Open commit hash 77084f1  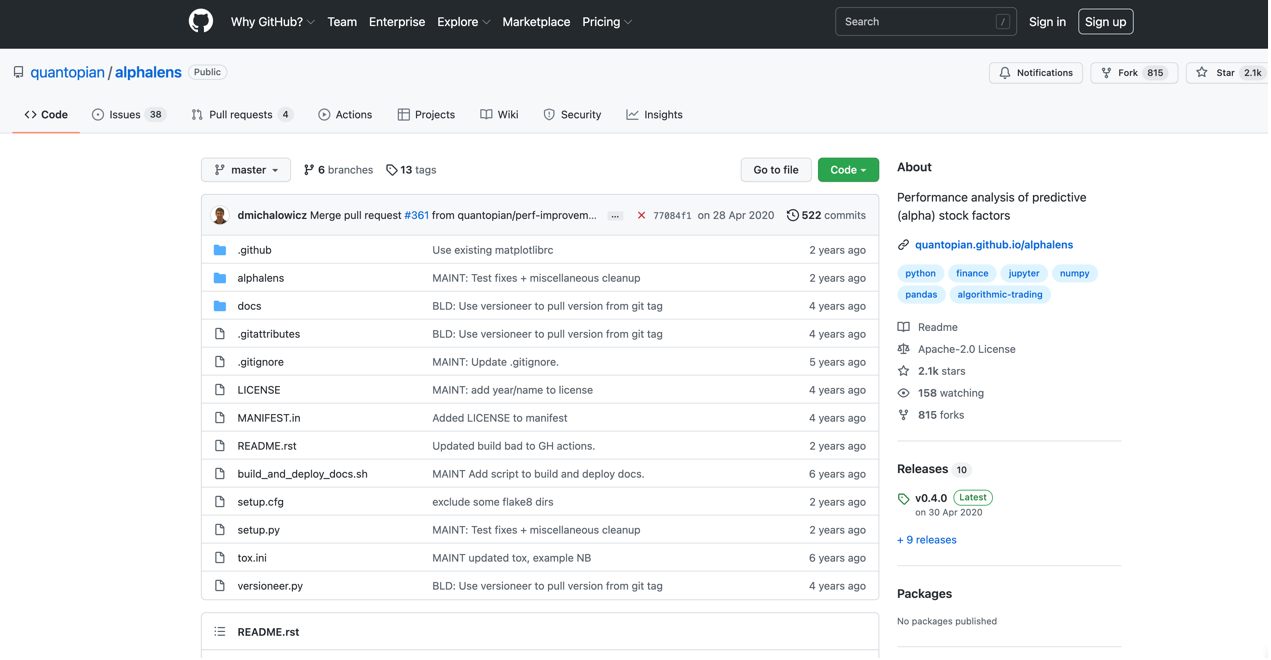[x=672, y=216]
